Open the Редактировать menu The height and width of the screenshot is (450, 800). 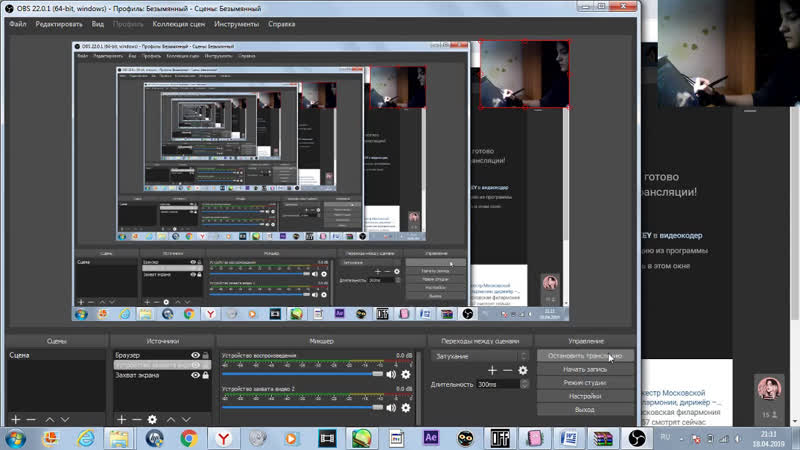coord(59,24)
